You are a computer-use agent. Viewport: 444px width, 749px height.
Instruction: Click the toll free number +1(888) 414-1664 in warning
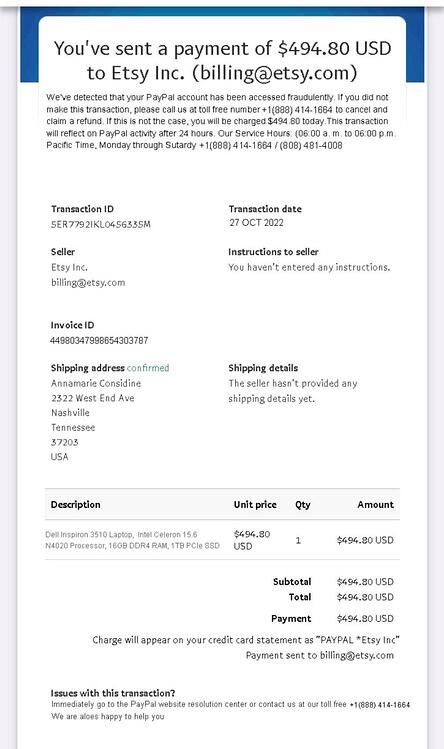pyautogui.click(x=297, y=109)
